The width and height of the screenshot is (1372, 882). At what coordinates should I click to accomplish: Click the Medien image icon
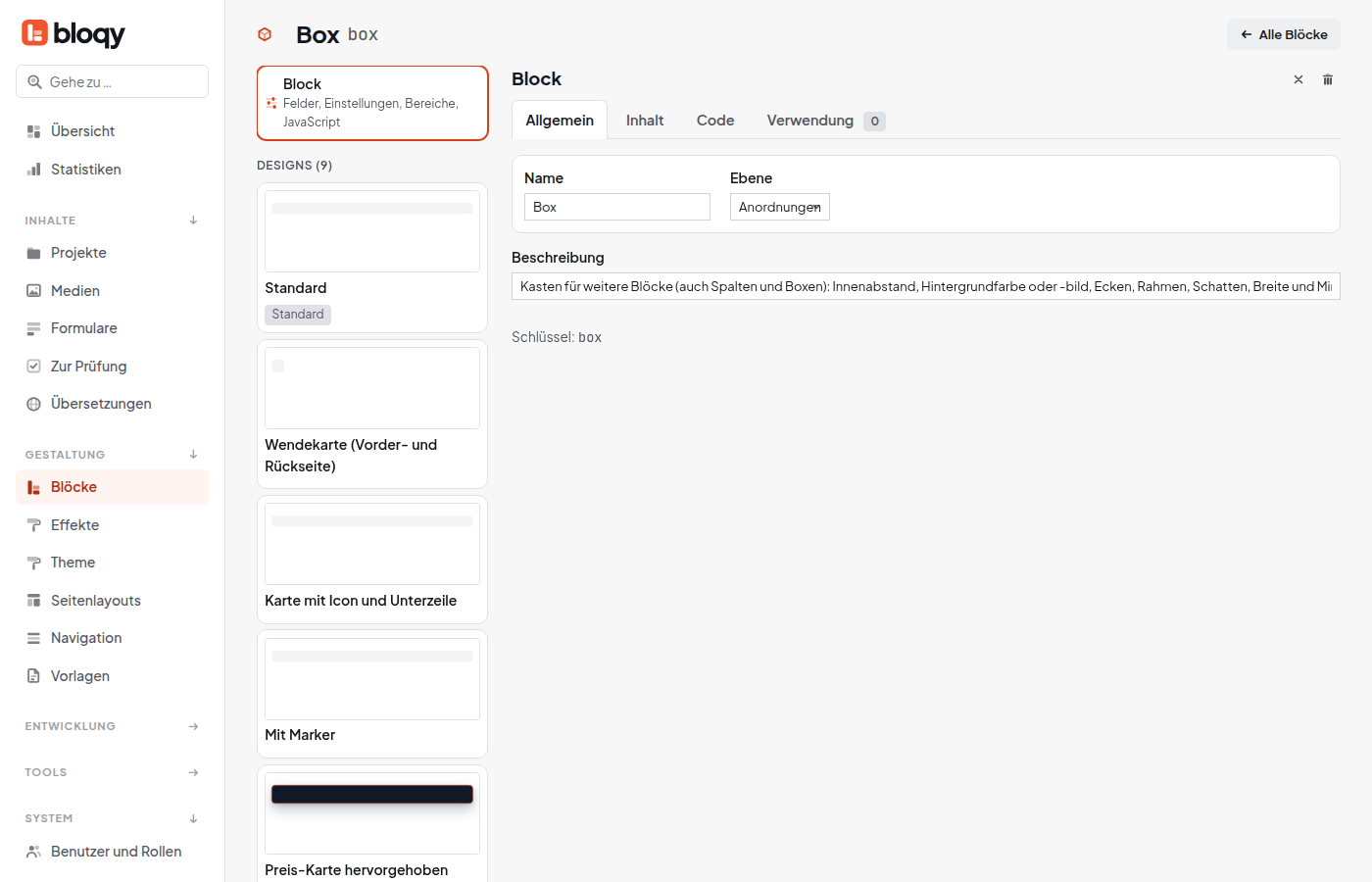coord(33,291)
